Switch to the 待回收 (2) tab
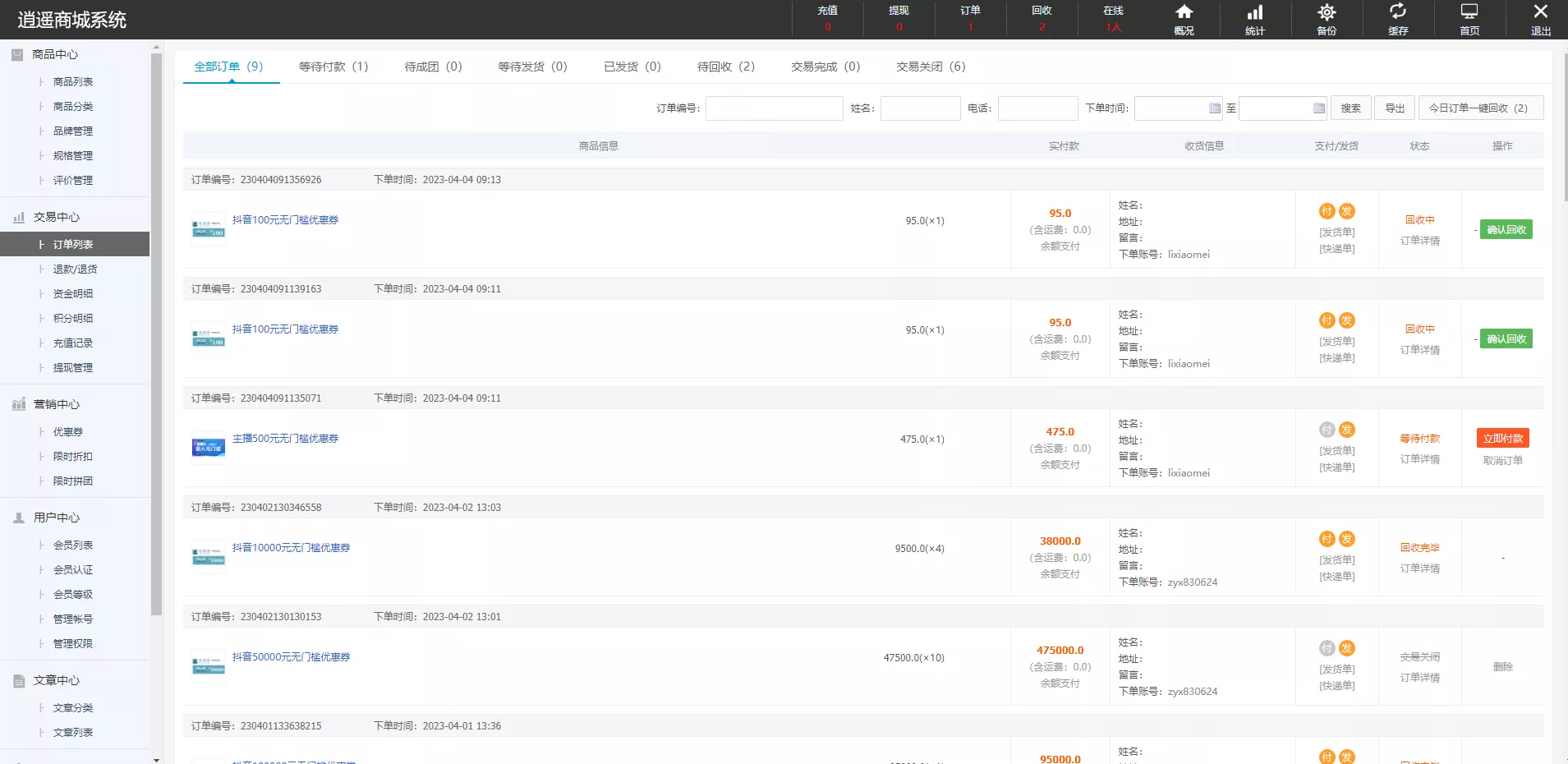The image size is (1568, 764). [725, 67]
